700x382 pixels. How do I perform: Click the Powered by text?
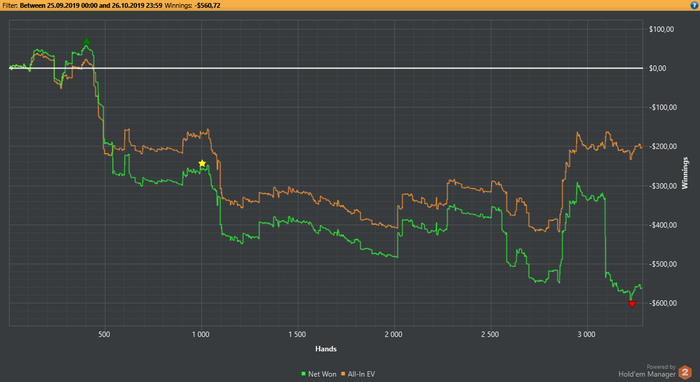(x=661, y=367)
